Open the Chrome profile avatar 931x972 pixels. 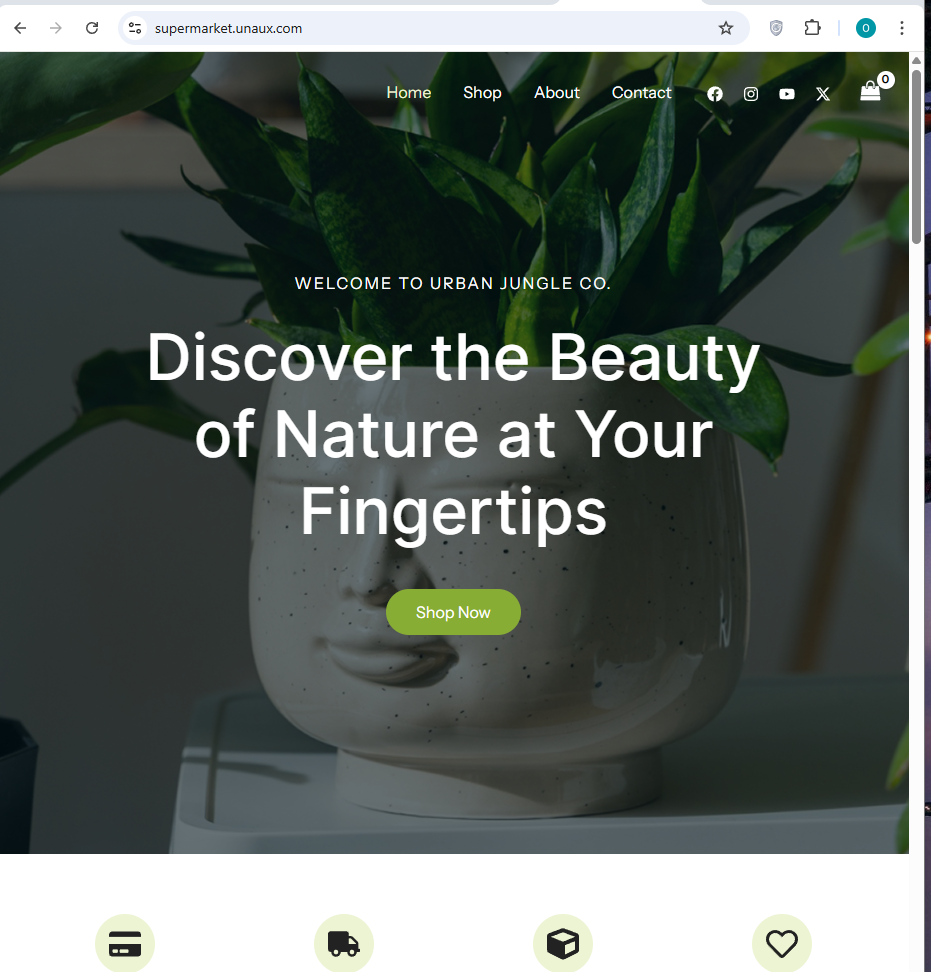pos(866,28)
